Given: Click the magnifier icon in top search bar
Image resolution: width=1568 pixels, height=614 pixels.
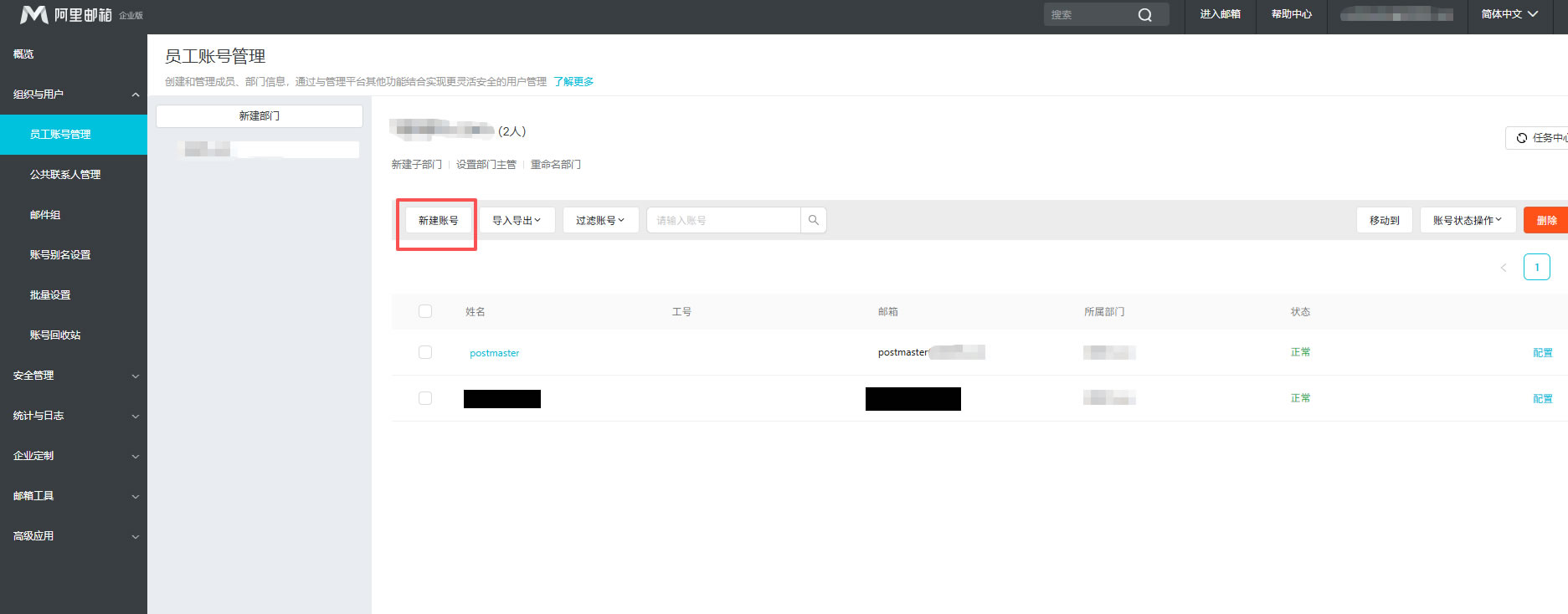Looking at the screenshot, I should click(x=1144, y=15).
